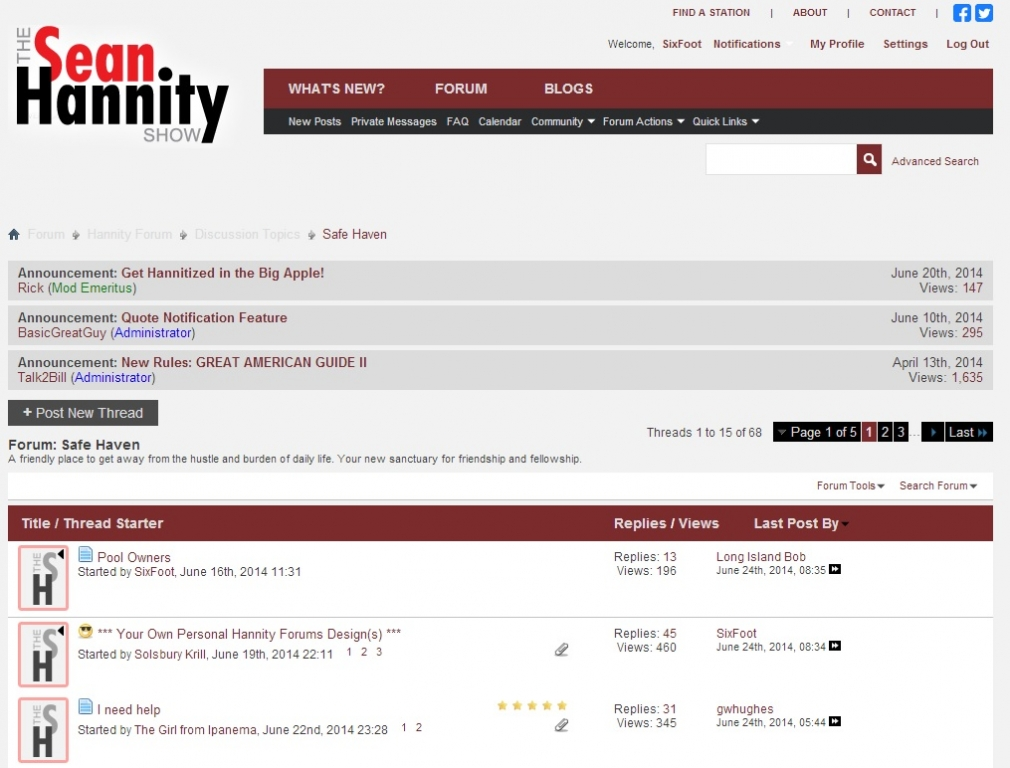Viewport: 1010px width, 768px height.
Task: Expand the Quick Links dropdown
Action: click(x=725, y=121)
